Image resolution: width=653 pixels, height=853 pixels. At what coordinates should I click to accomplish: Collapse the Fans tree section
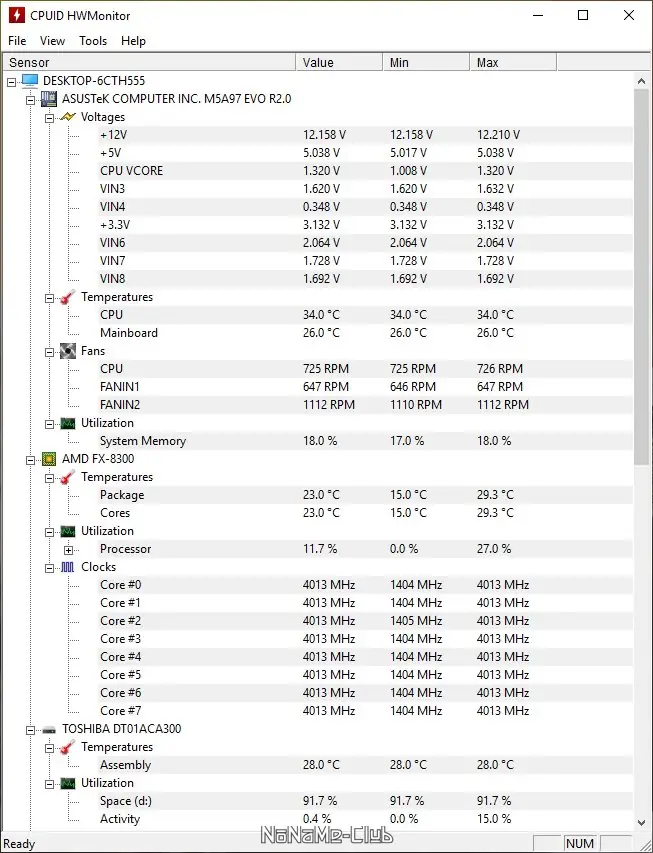(49, 351)
